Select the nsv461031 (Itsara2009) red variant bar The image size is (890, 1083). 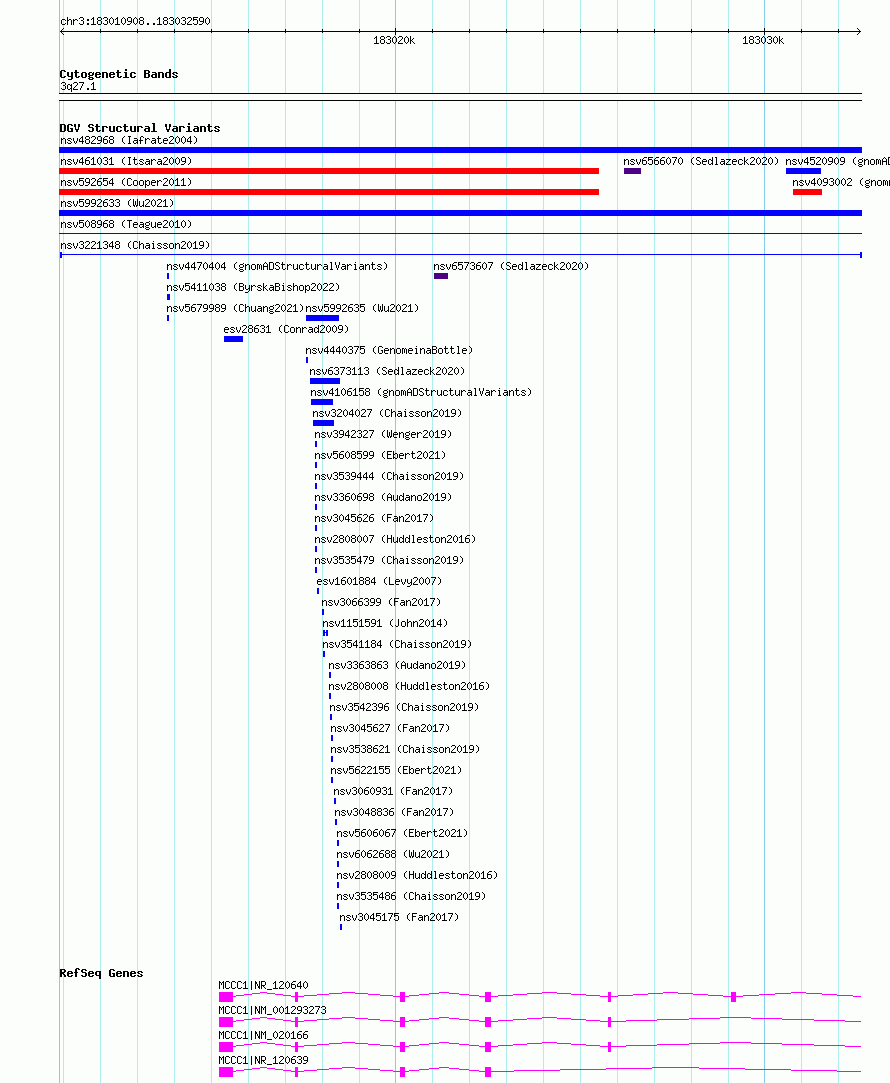click(x=329, y=171)
